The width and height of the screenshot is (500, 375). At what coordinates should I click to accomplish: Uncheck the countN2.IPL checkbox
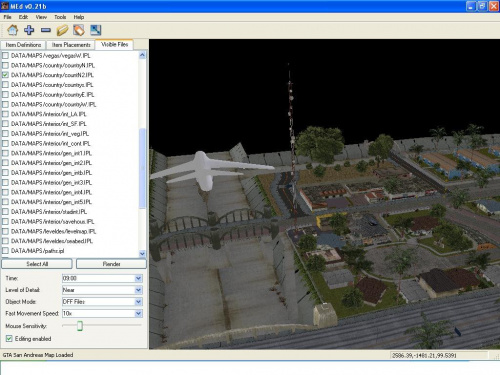[5, 75]
